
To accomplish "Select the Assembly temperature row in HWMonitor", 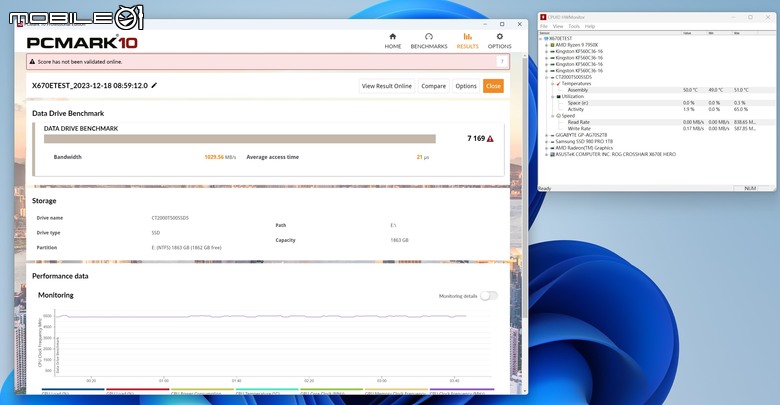I will [657, 90].
